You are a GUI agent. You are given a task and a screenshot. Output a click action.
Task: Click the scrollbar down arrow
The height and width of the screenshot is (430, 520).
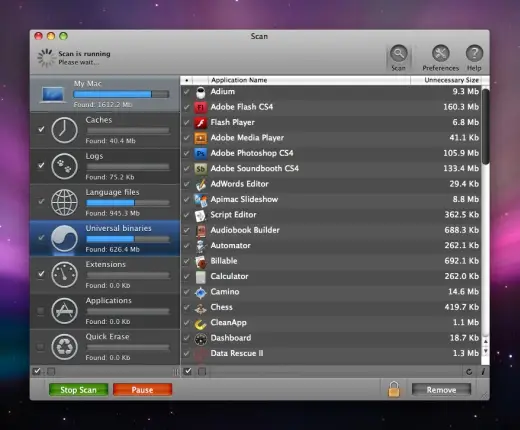pyautogui.click(x=485, y=351)
